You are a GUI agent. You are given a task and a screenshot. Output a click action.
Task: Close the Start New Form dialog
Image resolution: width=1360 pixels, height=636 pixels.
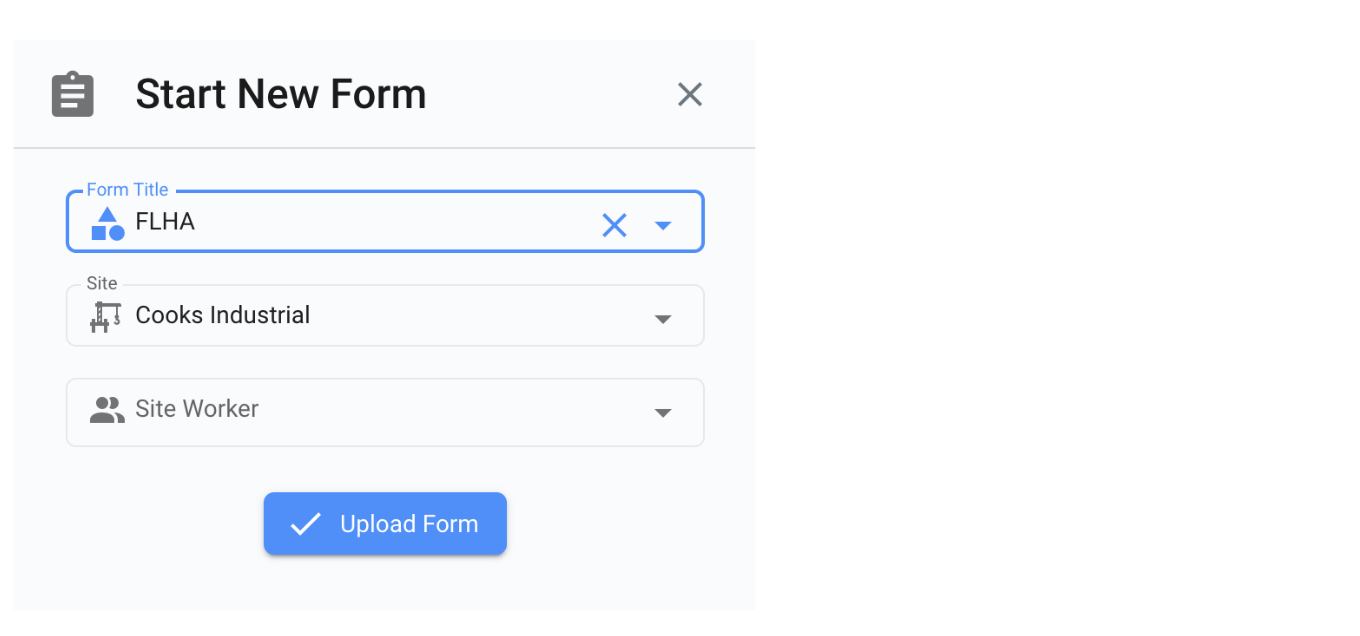(x=690, y=95)
